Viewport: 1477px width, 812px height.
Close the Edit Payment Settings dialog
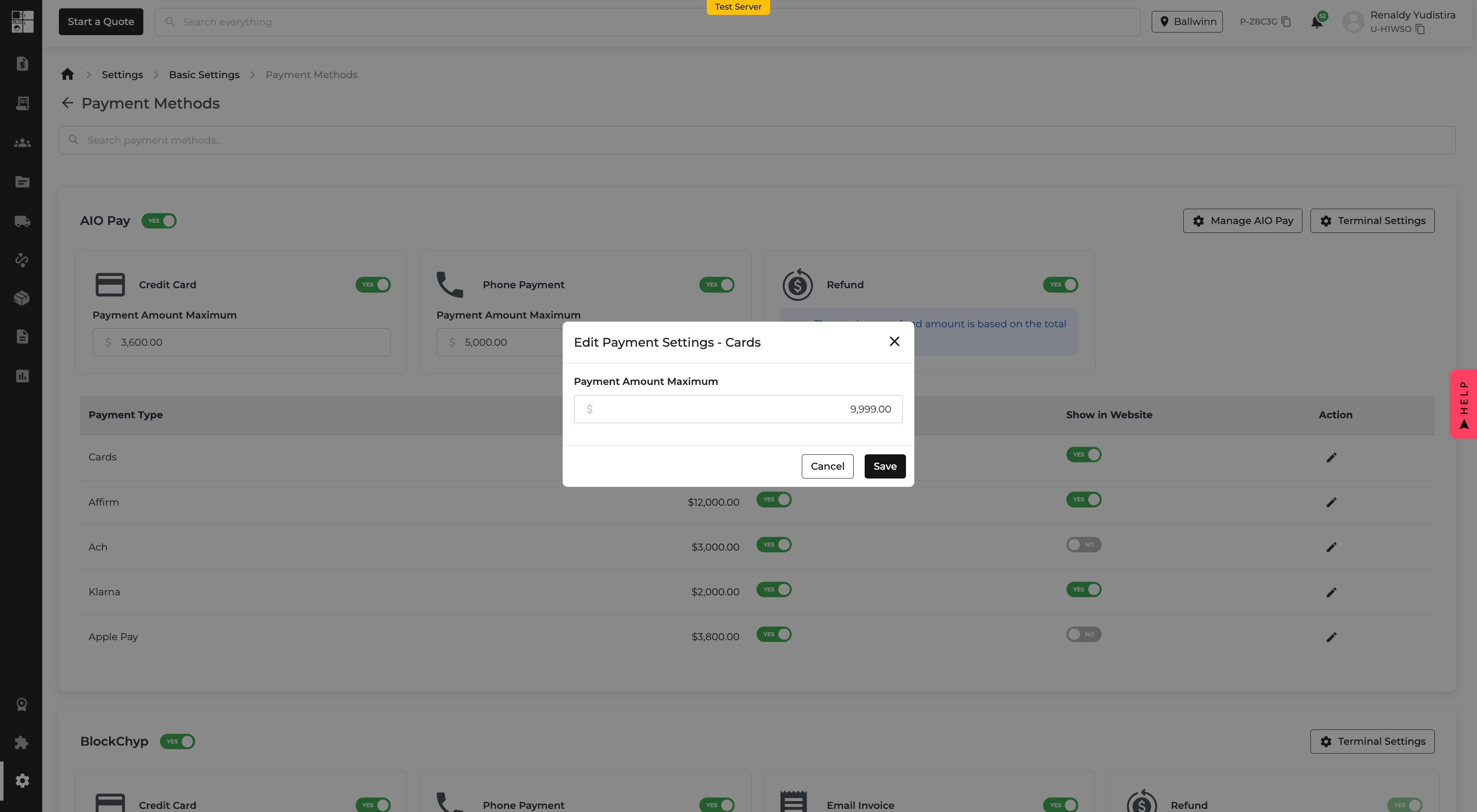click(x=894, y=341)
